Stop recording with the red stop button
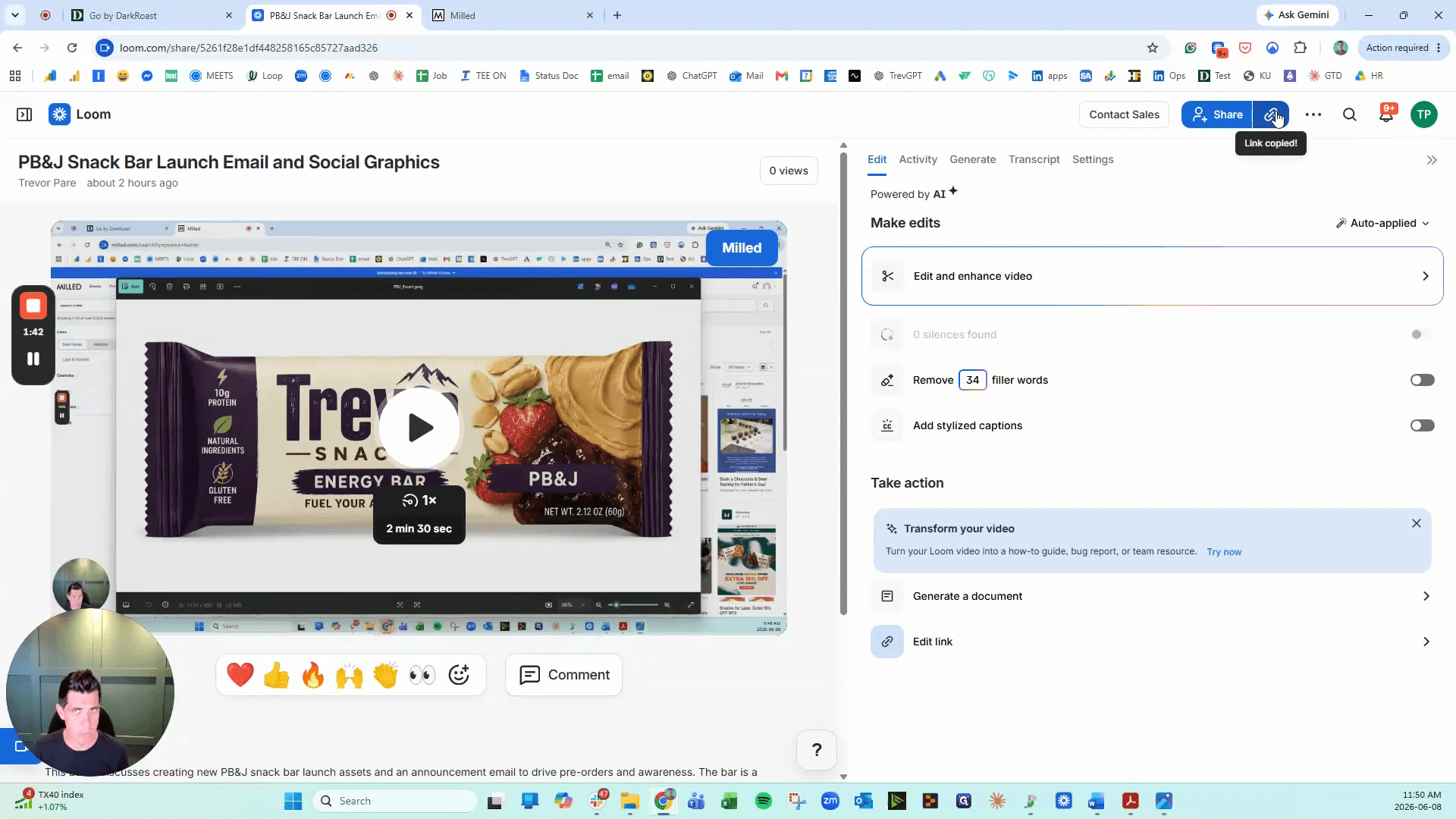1456x819 pixels. 33,306
